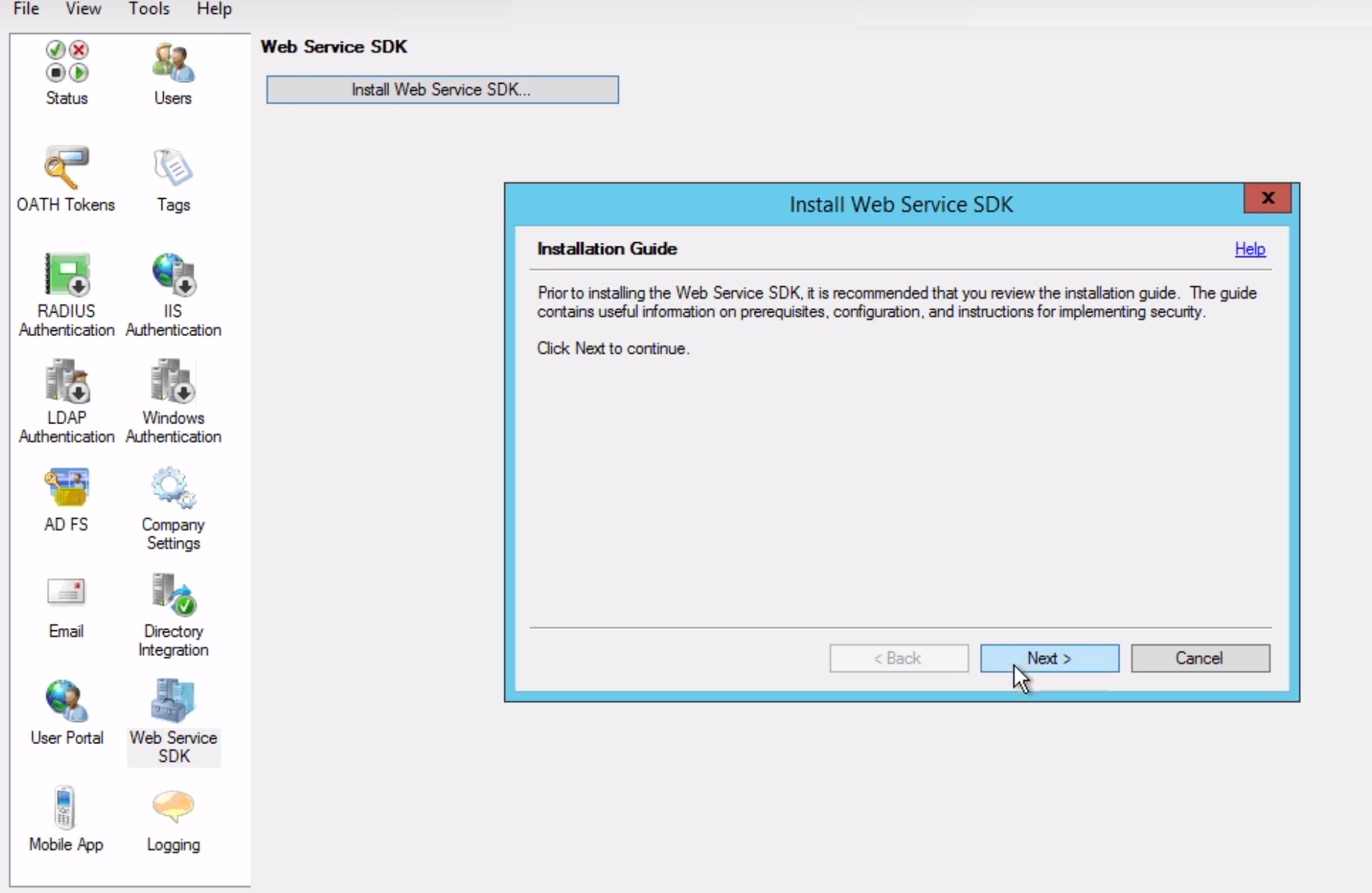Open the Tools menu

148,9
